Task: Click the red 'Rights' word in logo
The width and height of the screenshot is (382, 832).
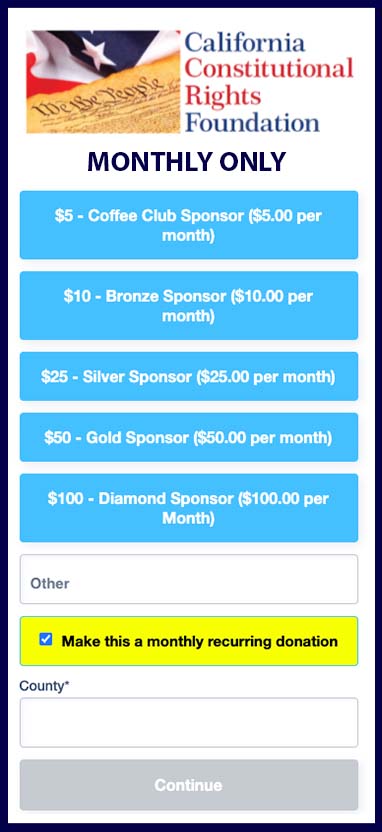Action: point(223,96)
